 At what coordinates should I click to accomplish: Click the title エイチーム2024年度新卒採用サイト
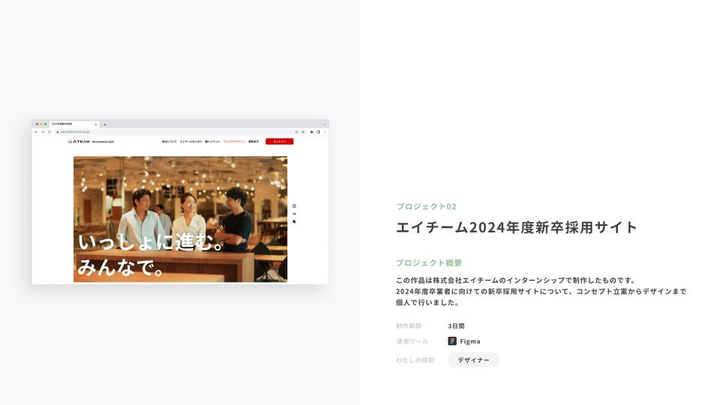point(517,227)
